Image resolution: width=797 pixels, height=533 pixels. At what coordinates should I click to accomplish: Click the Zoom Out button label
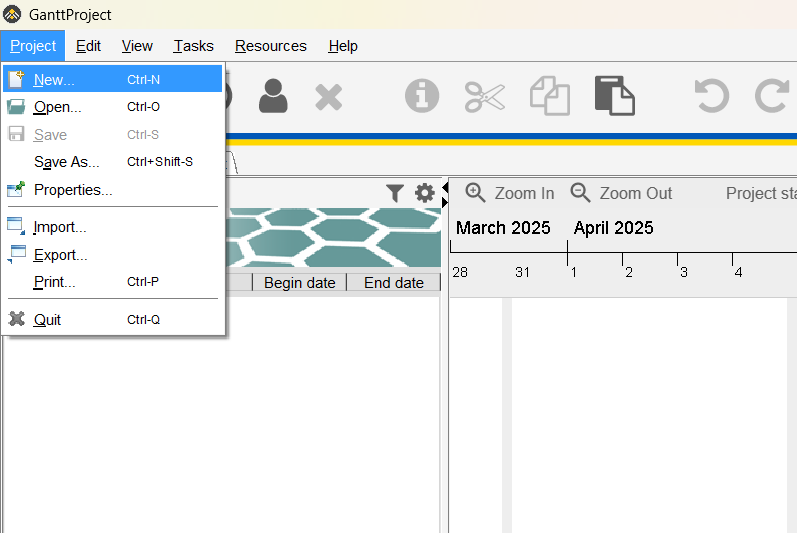tap(635, 193)
